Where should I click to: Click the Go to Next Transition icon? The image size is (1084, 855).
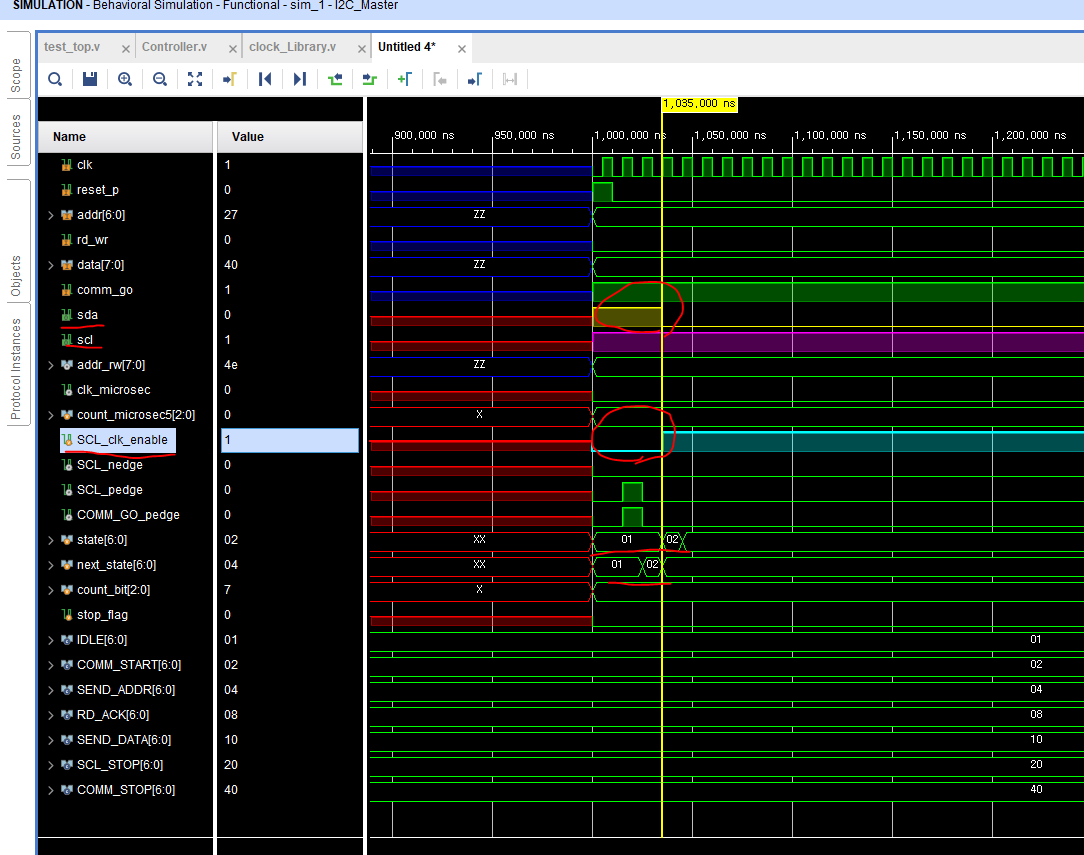click(x=369, y=79)
